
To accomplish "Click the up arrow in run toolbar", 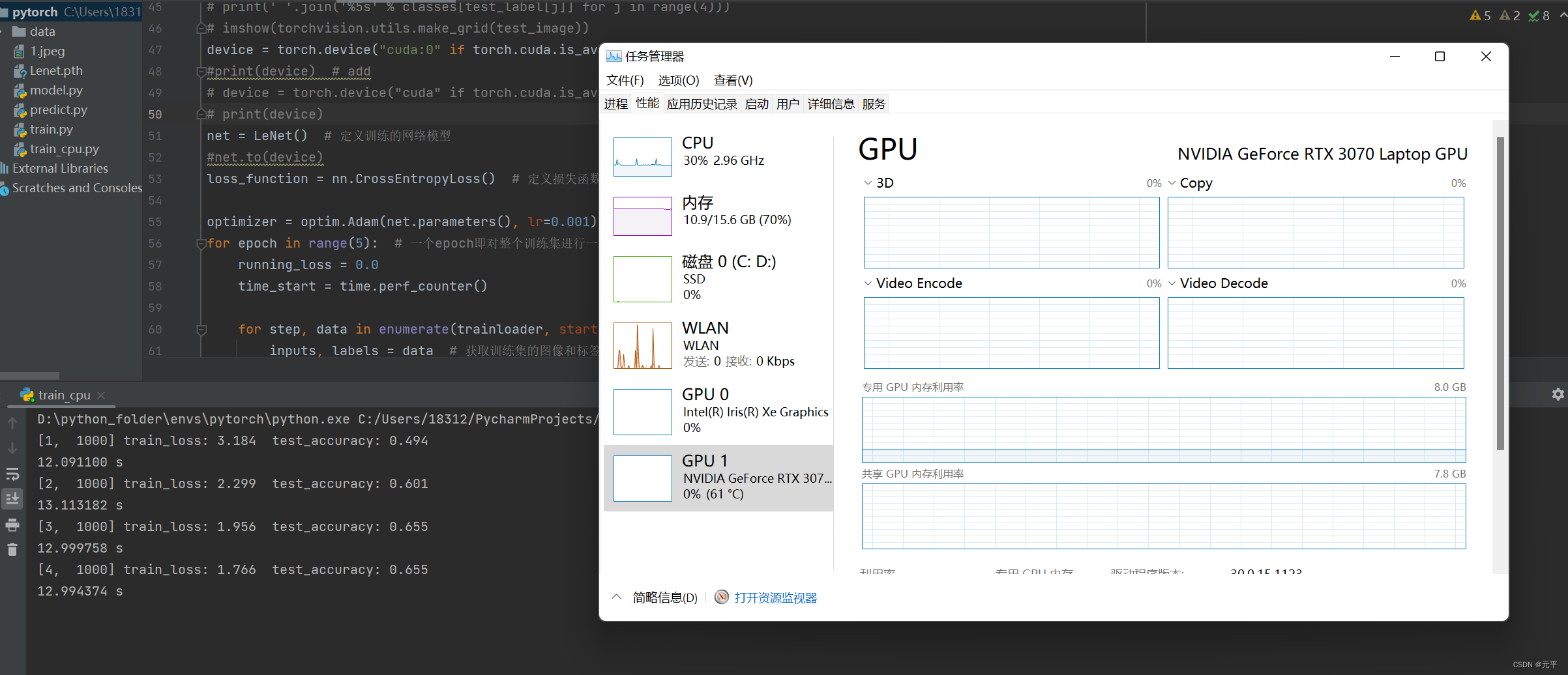I will [x=12, y=423].
